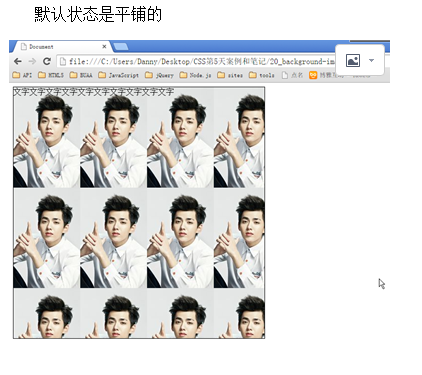Open the 点名 bookmark

point(292,75)
